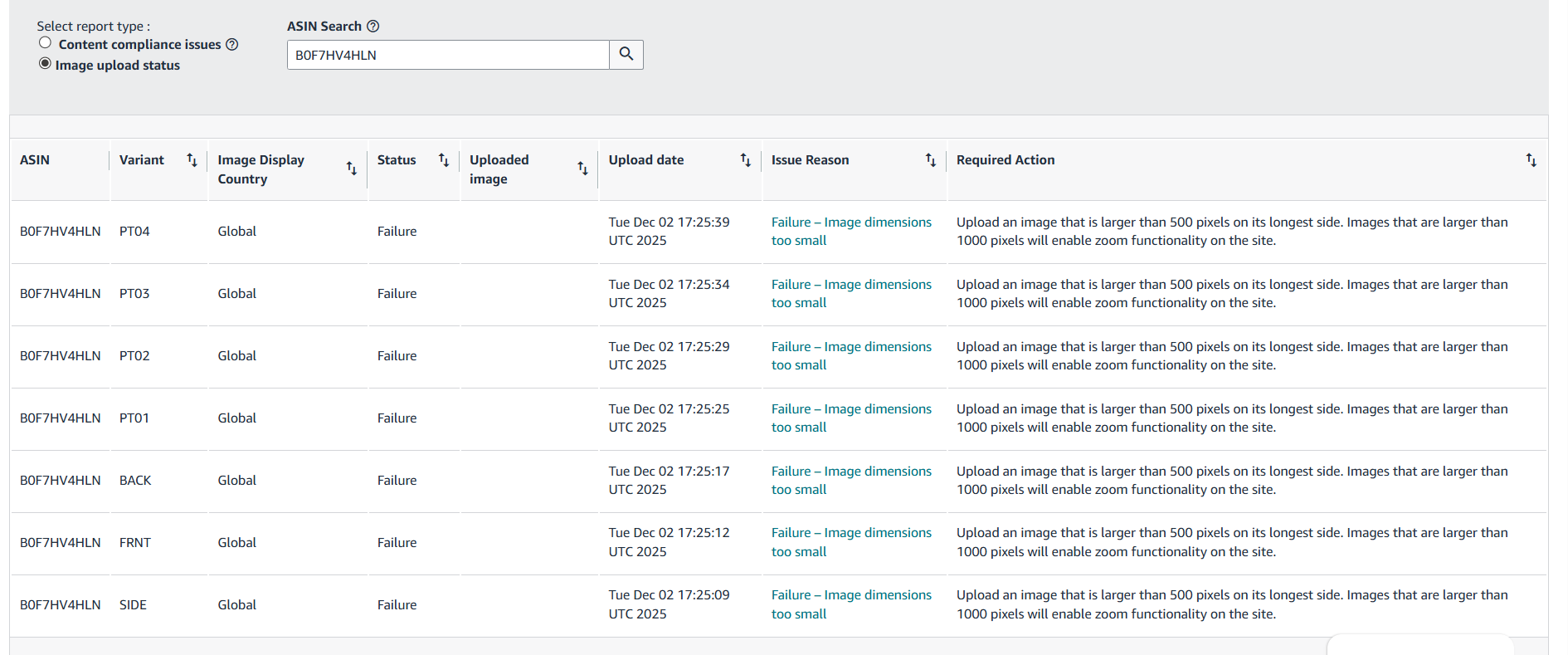This screenshot has height=655, width=1568.
Task: Click the PT04 variant cell
Action: [x=134, y=232]
